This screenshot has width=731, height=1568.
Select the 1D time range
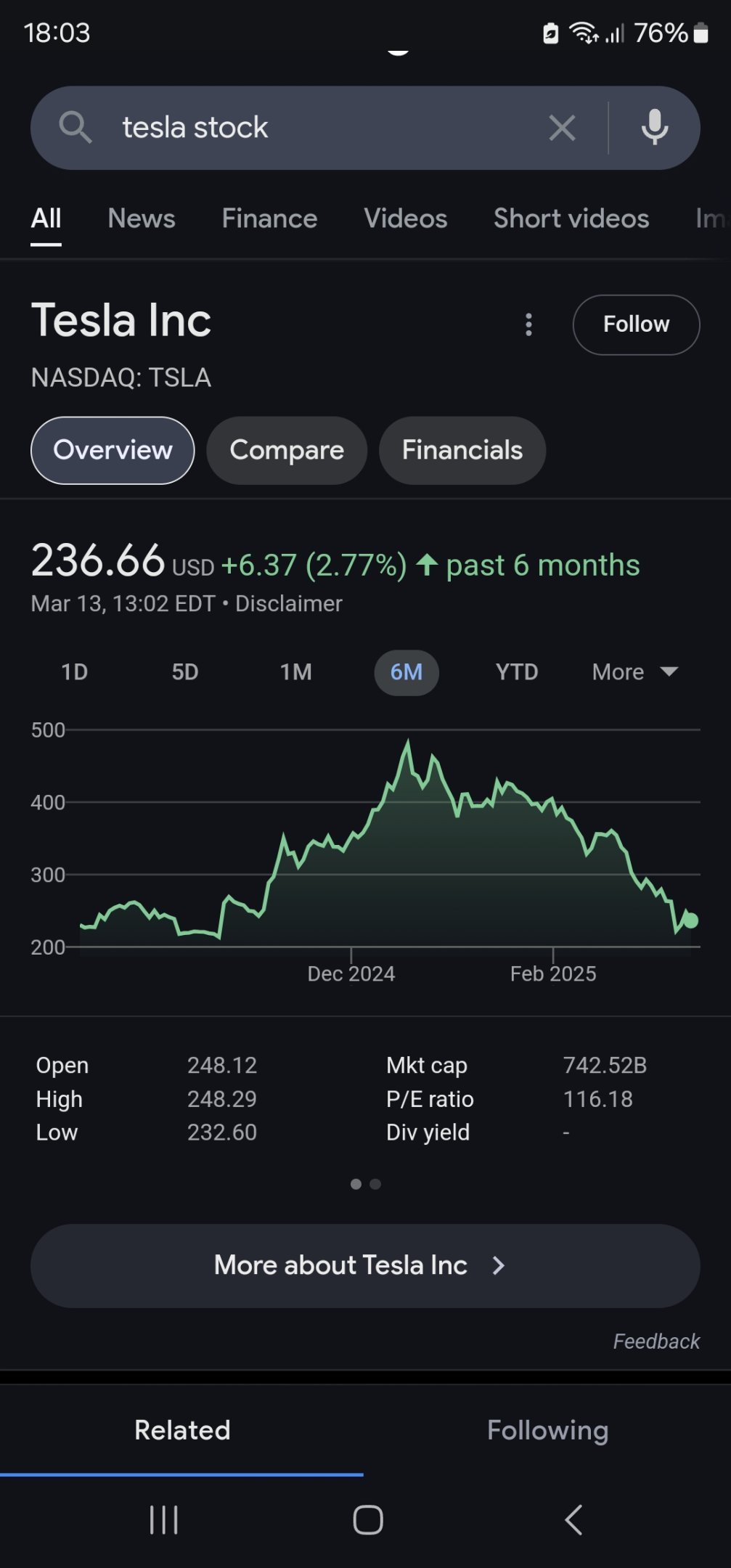(74, 672)
